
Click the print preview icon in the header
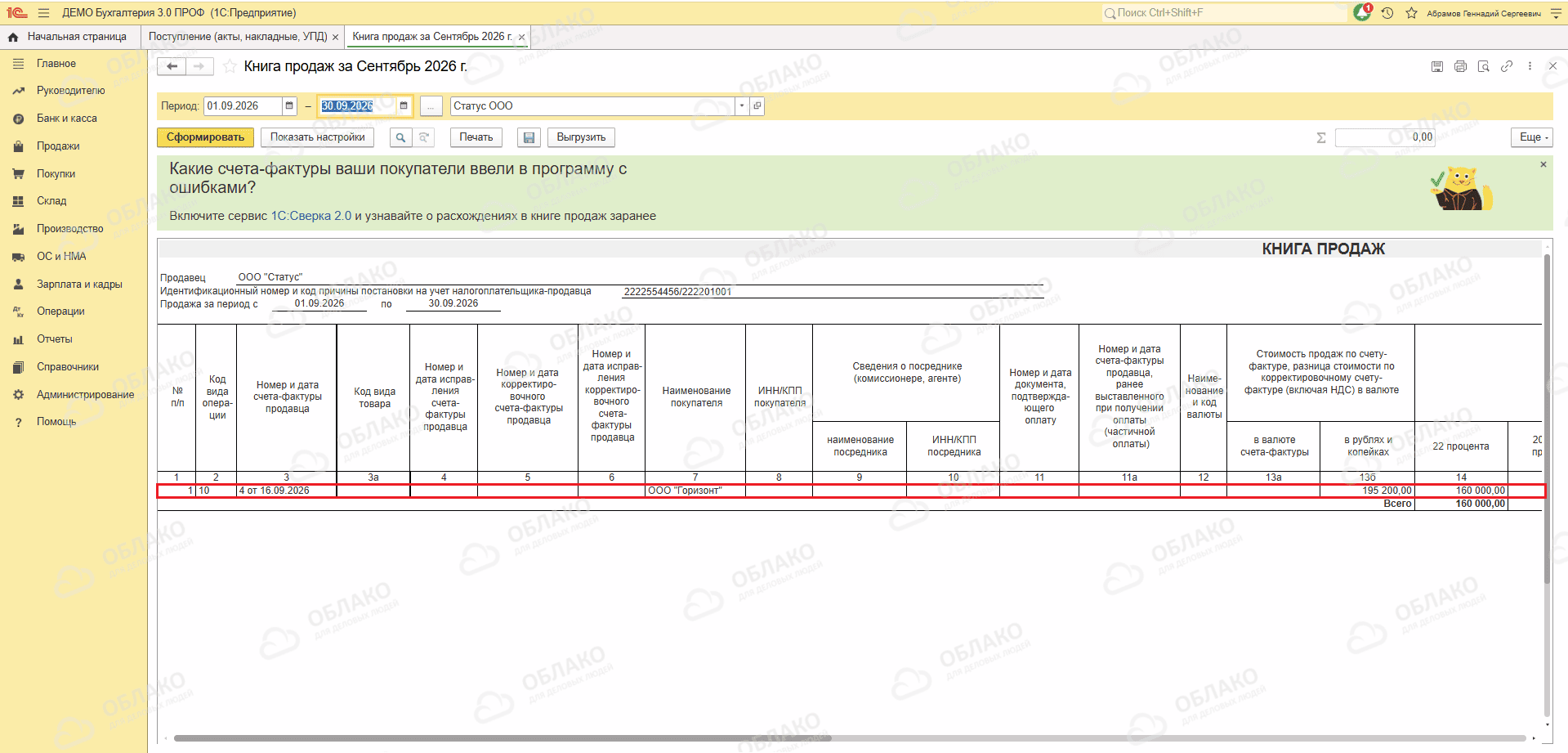(1484, 66)
